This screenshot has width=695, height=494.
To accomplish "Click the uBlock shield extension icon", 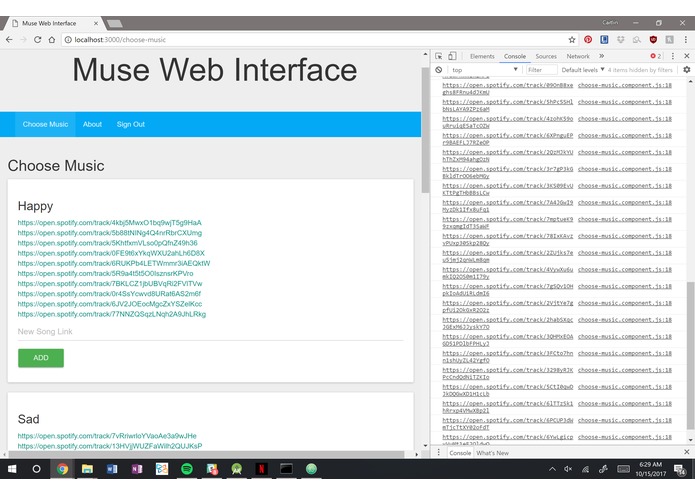I will pyautogui.click(x=653, y=39).
